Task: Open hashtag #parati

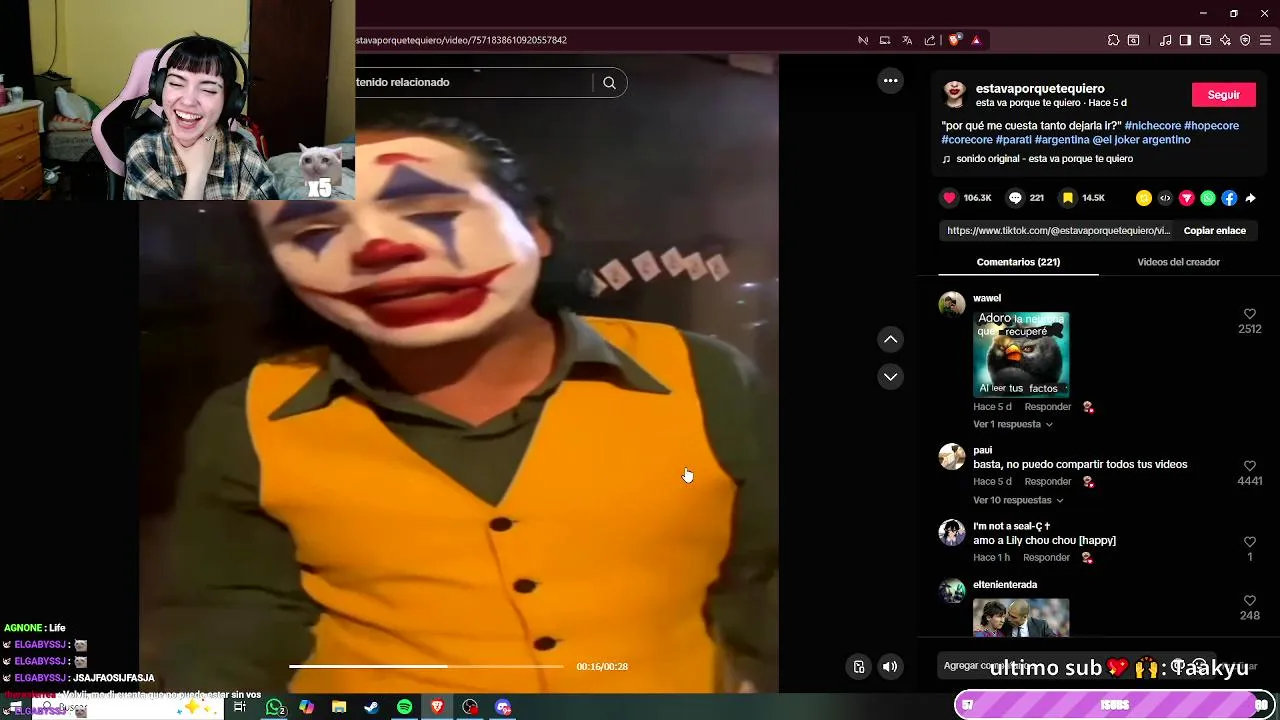Action: click(1013, 140)
